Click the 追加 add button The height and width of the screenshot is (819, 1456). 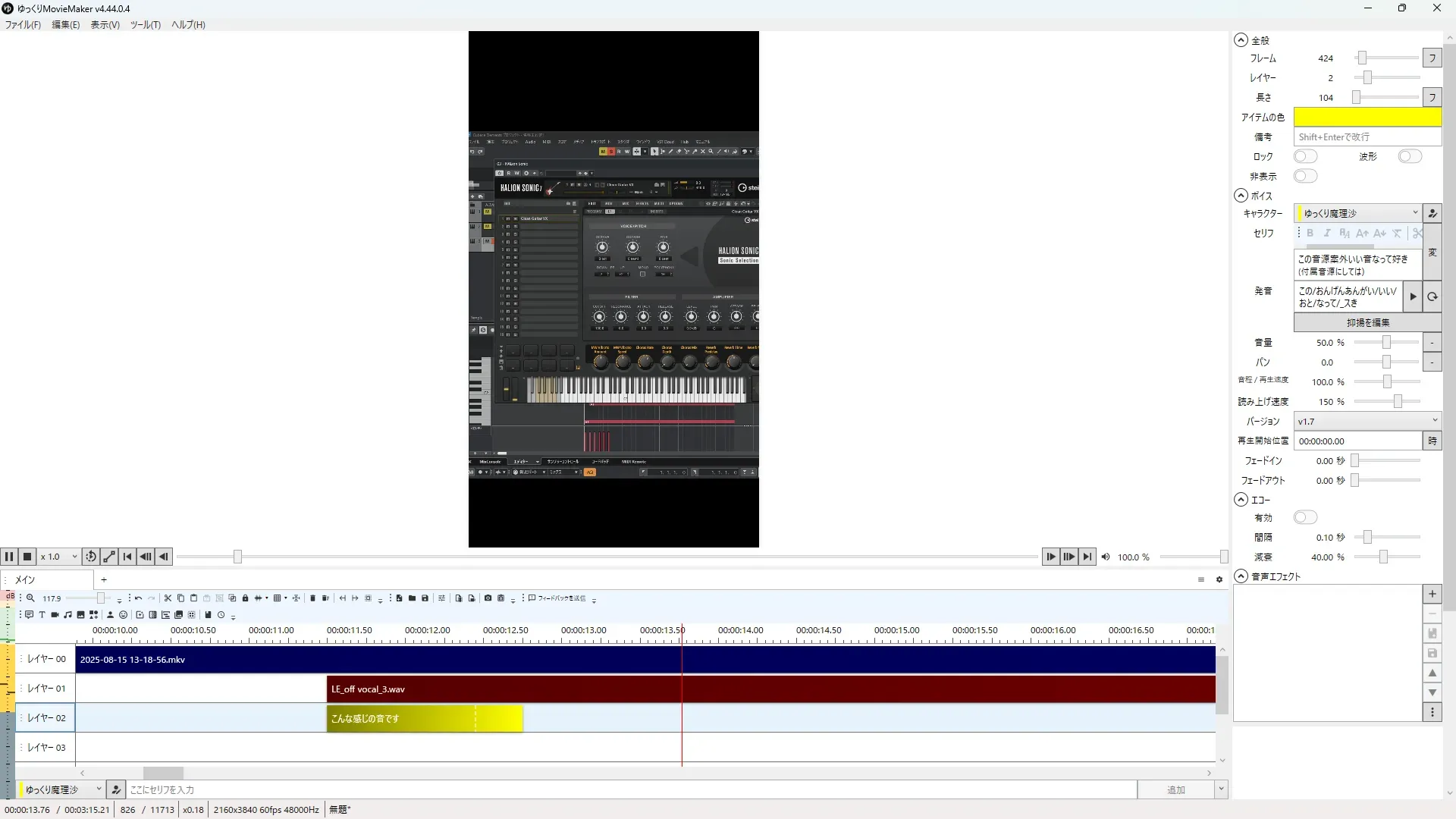pos(1175,789)
